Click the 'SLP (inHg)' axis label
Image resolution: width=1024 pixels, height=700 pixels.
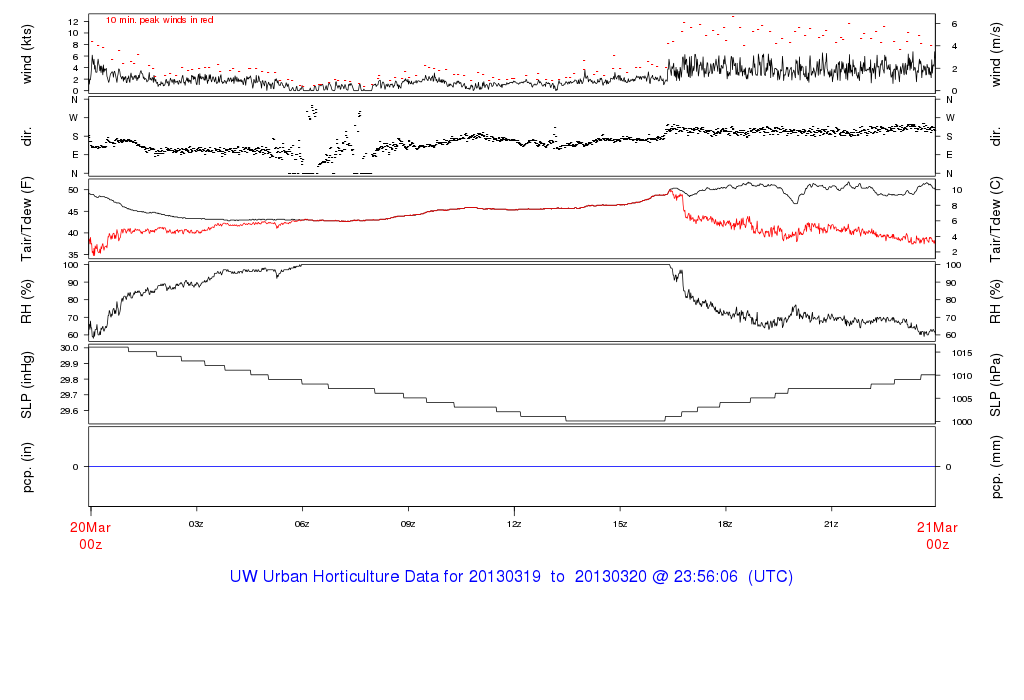tap(27, 385)
